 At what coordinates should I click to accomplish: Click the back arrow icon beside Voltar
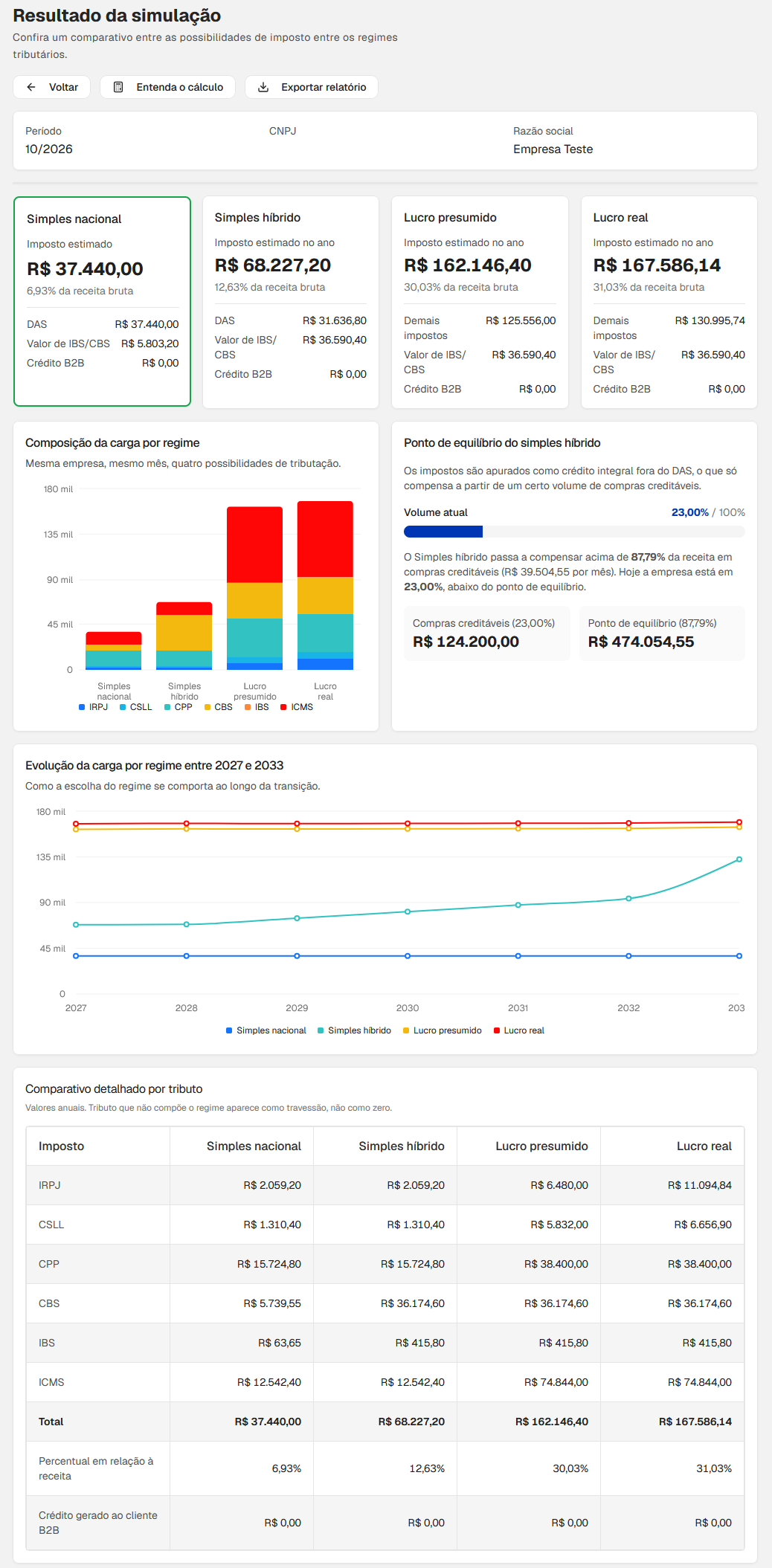(x=31, y=87)
